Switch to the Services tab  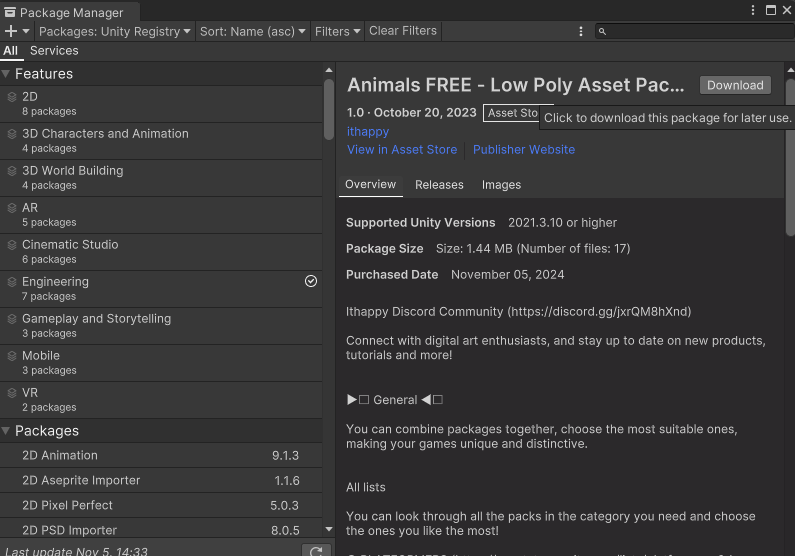click(x=54, y=51)
